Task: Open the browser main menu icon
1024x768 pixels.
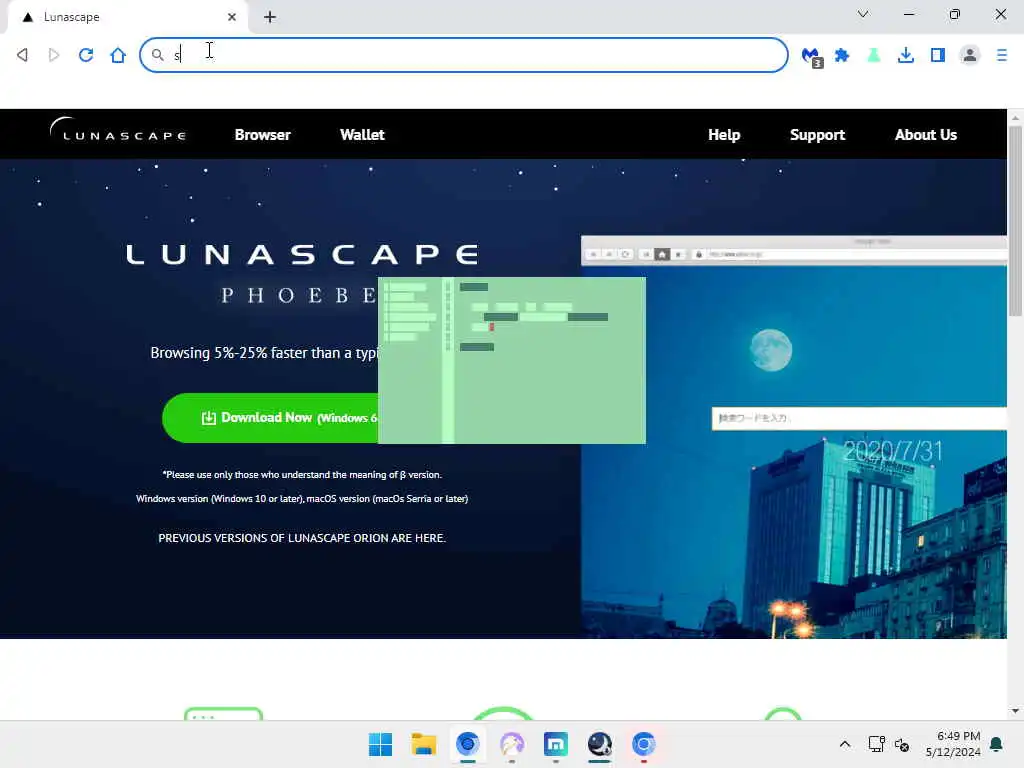Action: [1002, 56]
